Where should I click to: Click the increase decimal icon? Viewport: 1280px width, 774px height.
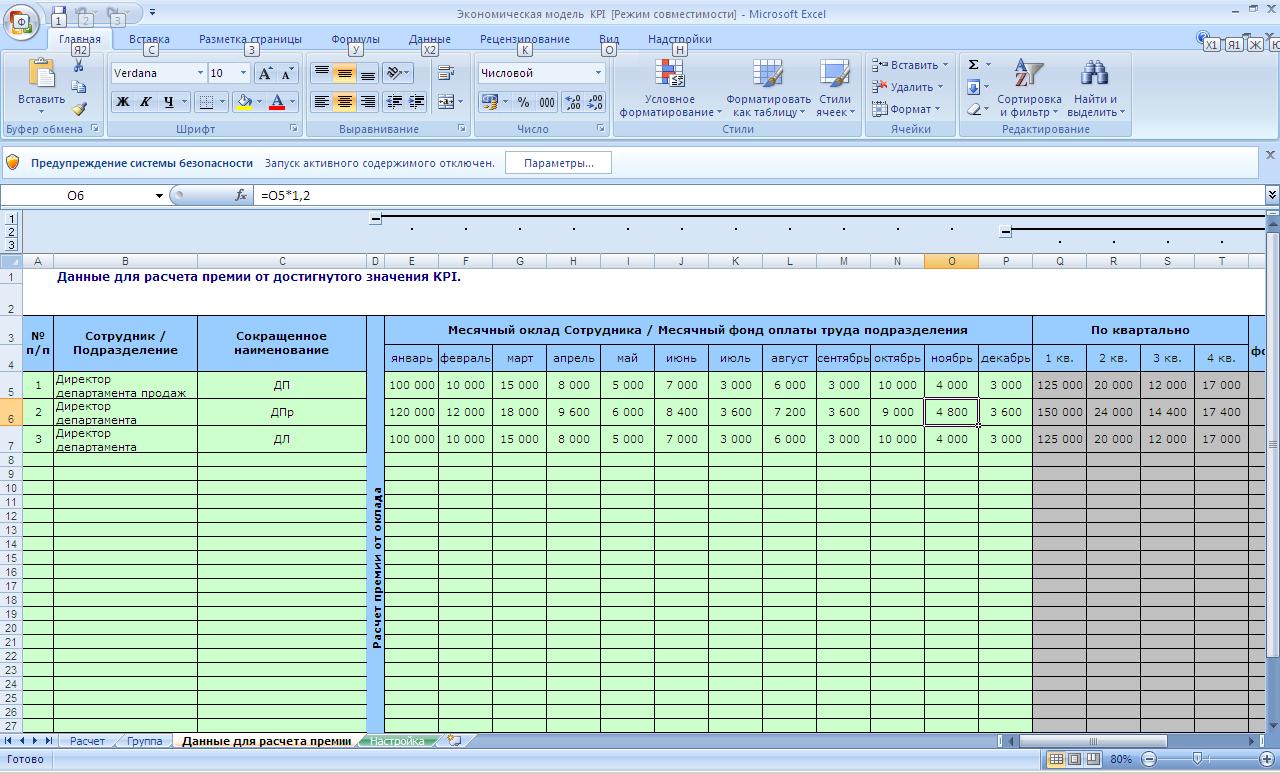tap(572, 102)
